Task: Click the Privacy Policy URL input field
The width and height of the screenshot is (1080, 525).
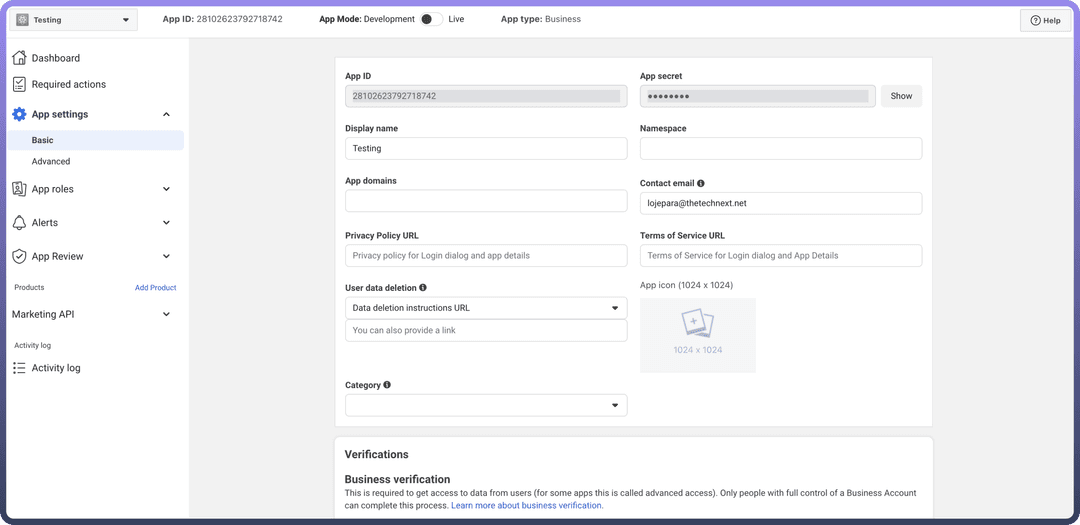Action: click(486, 256)
